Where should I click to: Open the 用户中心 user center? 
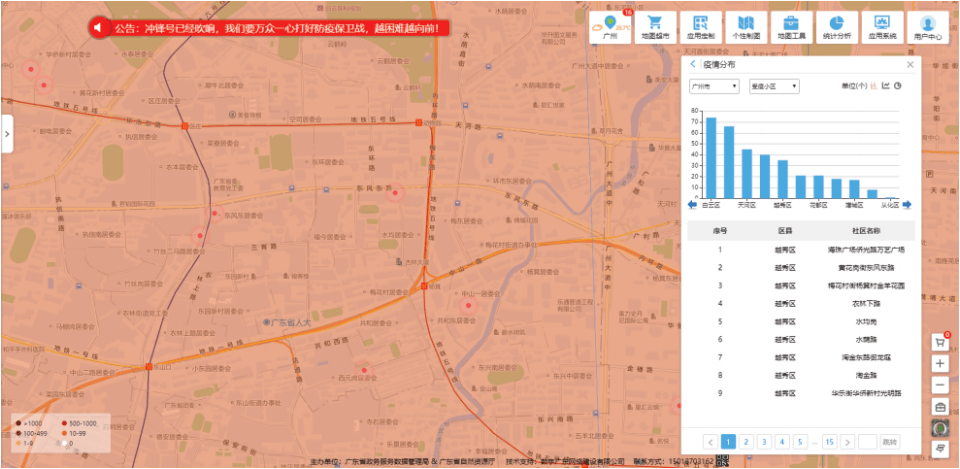point(927,27)
